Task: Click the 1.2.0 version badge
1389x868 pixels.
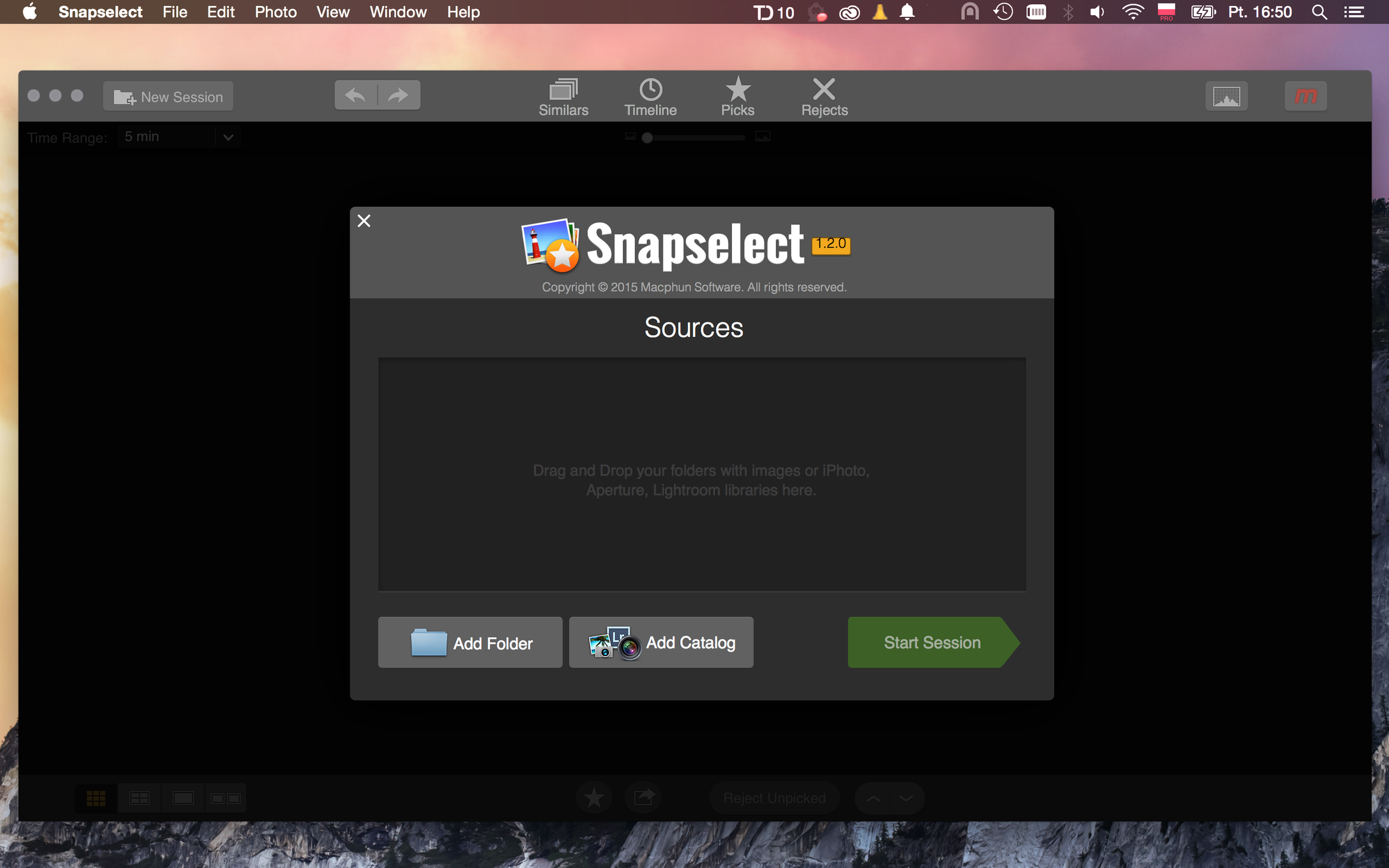Action: (x=831, y=244)
